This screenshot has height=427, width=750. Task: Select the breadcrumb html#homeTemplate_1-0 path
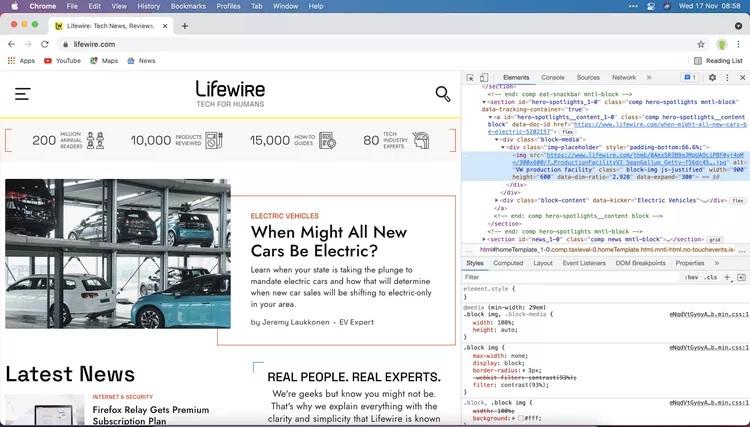(x=607, y=250)
